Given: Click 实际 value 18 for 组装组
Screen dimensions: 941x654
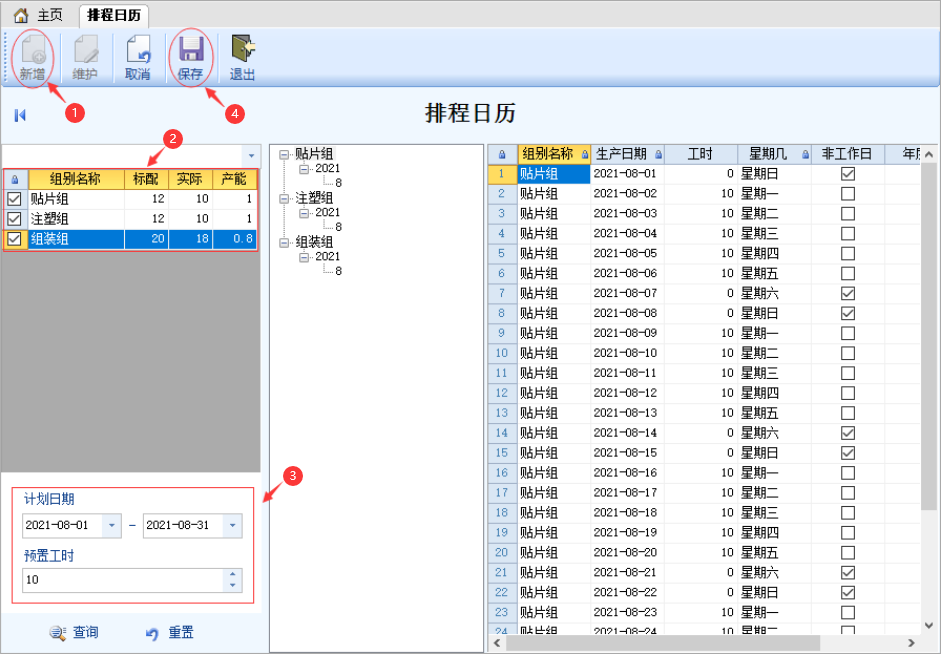Looking at the screenshot, I should click(191, 239).
